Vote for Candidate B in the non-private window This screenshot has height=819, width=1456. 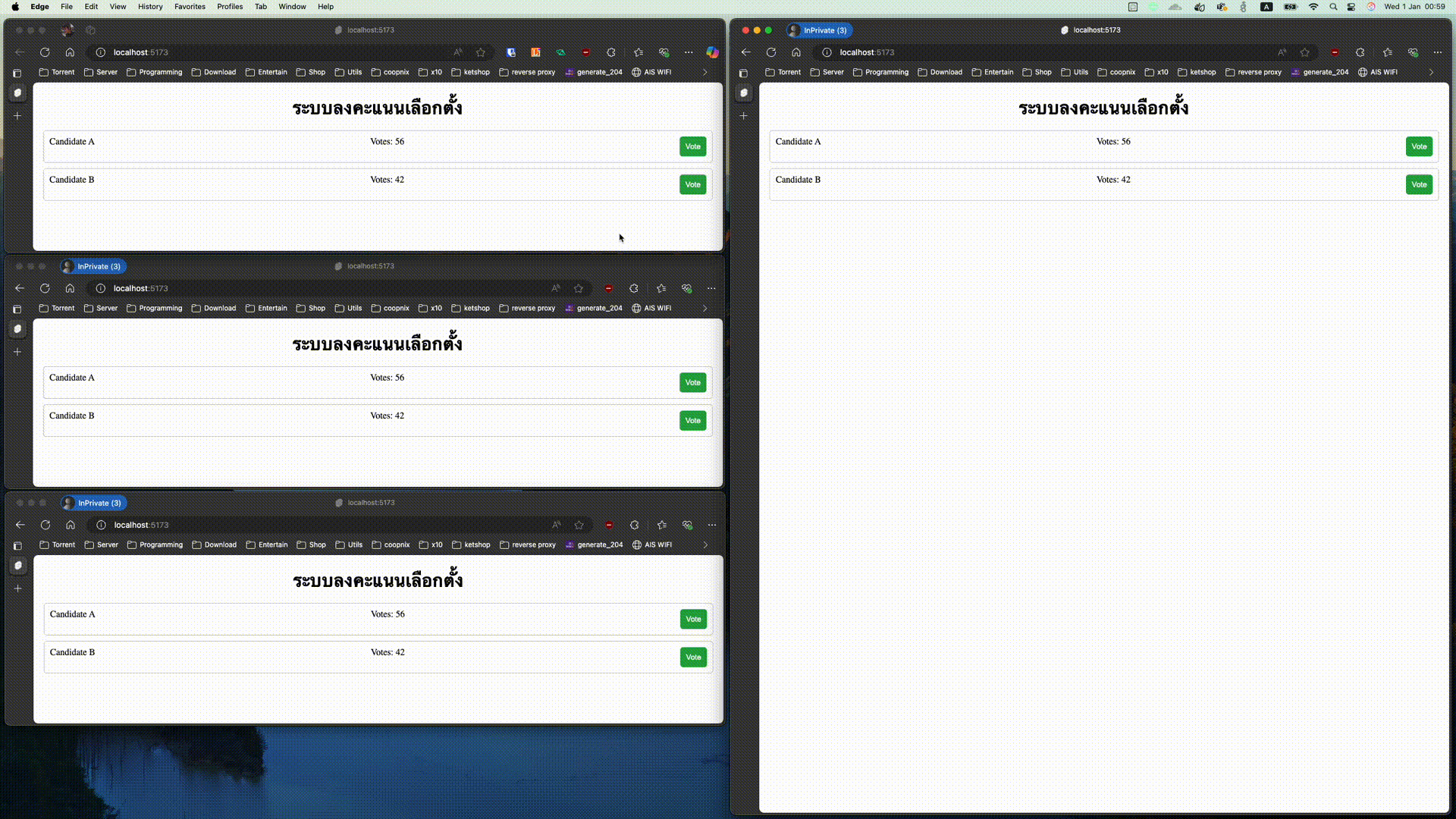(692, 185)
